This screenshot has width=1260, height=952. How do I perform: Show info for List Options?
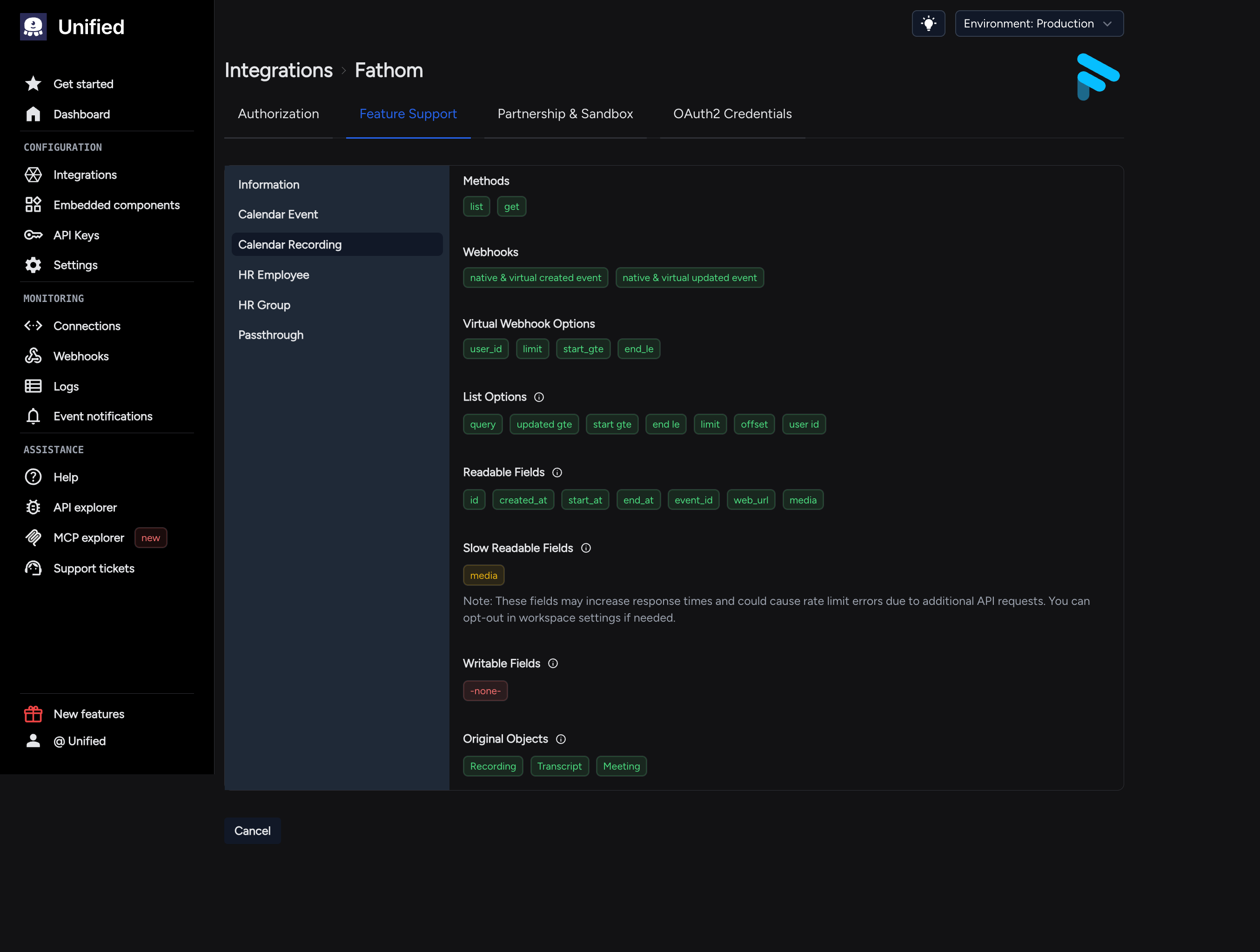tap(538, 397)
